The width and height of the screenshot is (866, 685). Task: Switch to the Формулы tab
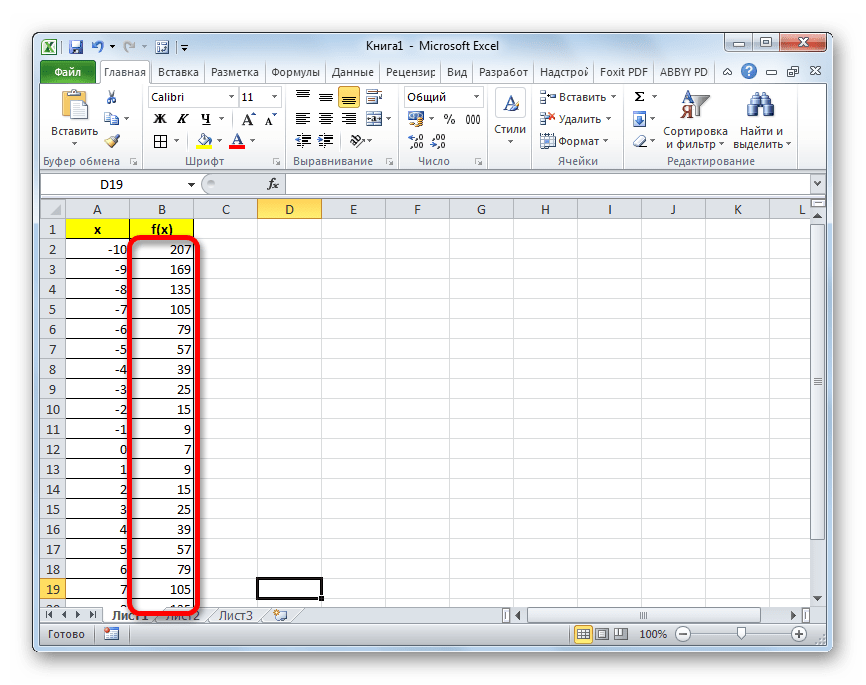295,72
